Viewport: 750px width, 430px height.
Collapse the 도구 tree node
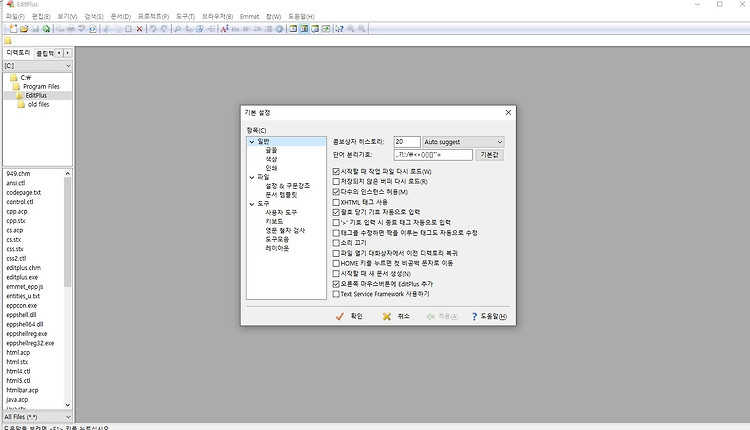pos(252,204)
